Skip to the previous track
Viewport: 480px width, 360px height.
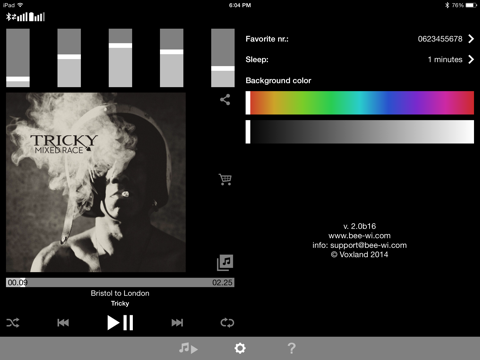[63, 323]
